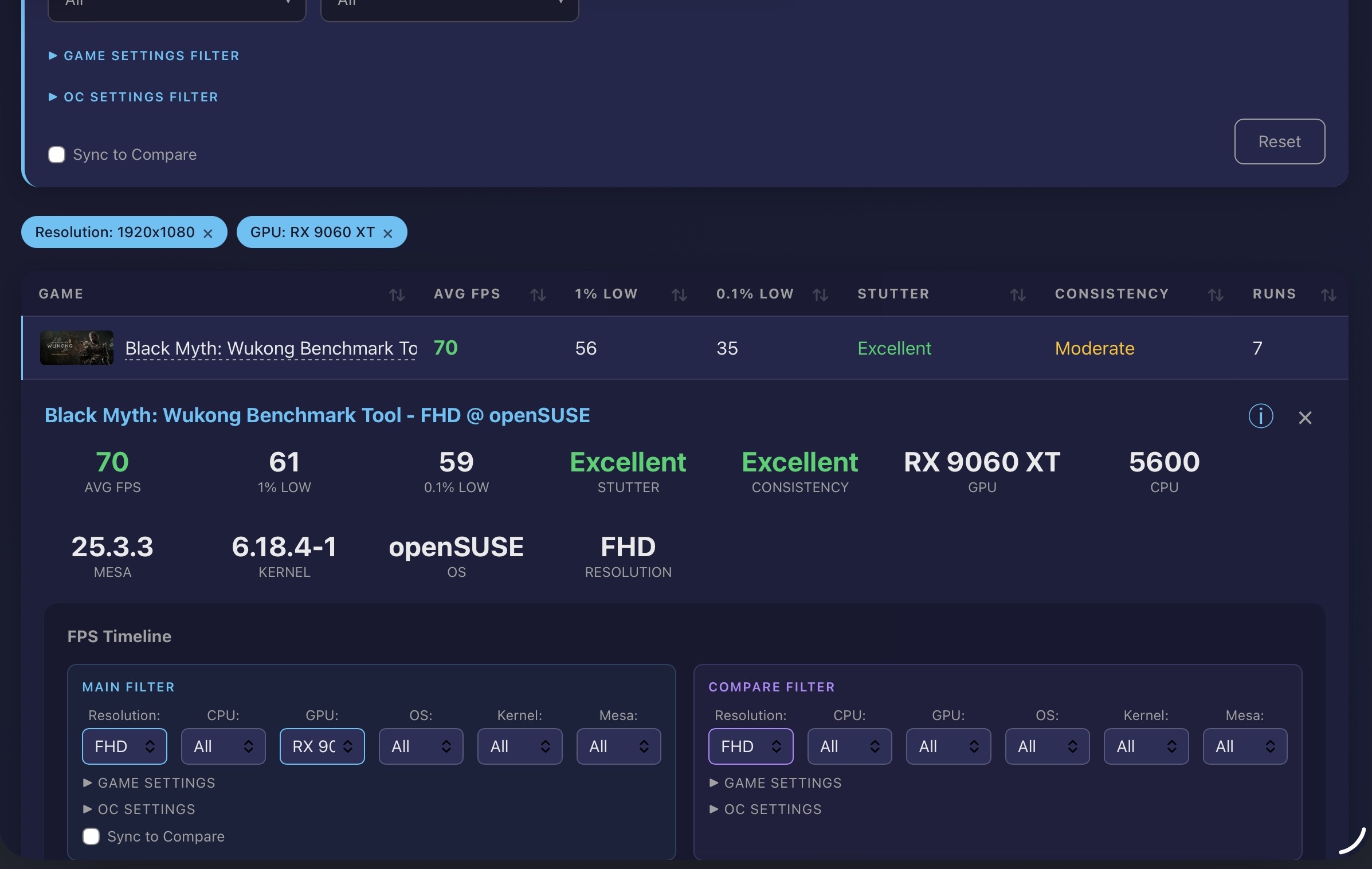This screenshot has width=1372, height=869.
Task: Open Main Filter Kernel dropdown
Action: 520,746
